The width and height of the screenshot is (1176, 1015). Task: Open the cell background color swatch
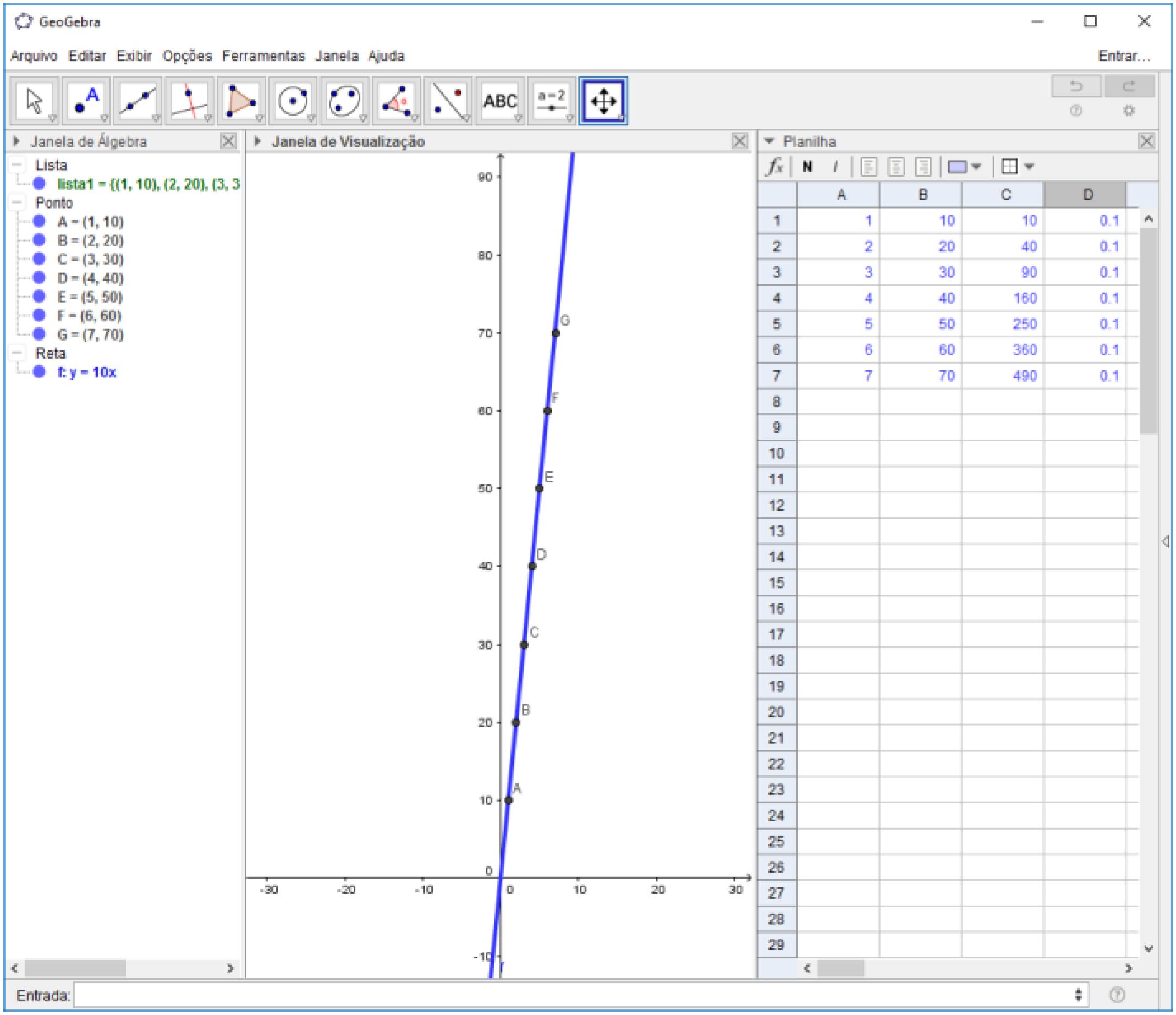click(958, 167)
